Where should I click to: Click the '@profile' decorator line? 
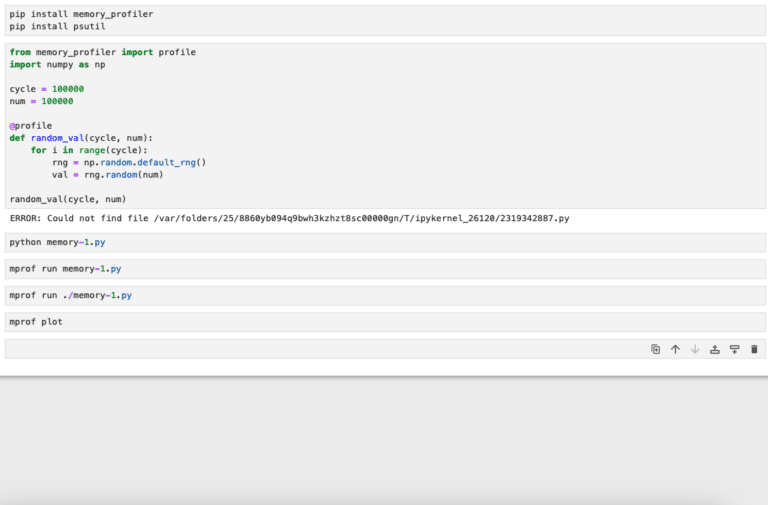[x=30, y=126]
